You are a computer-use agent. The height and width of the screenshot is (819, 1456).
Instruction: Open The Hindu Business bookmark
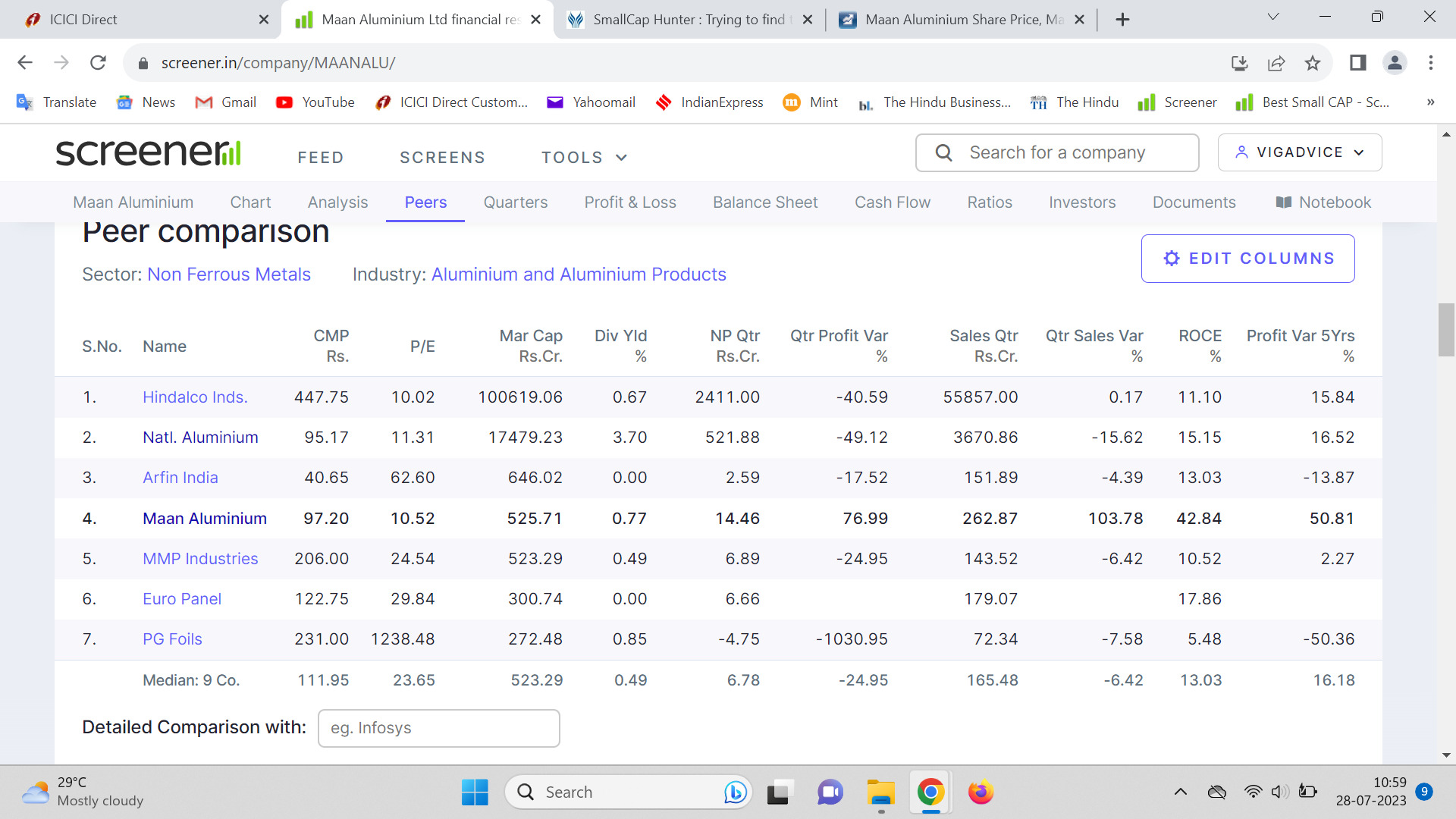(934, 102)
